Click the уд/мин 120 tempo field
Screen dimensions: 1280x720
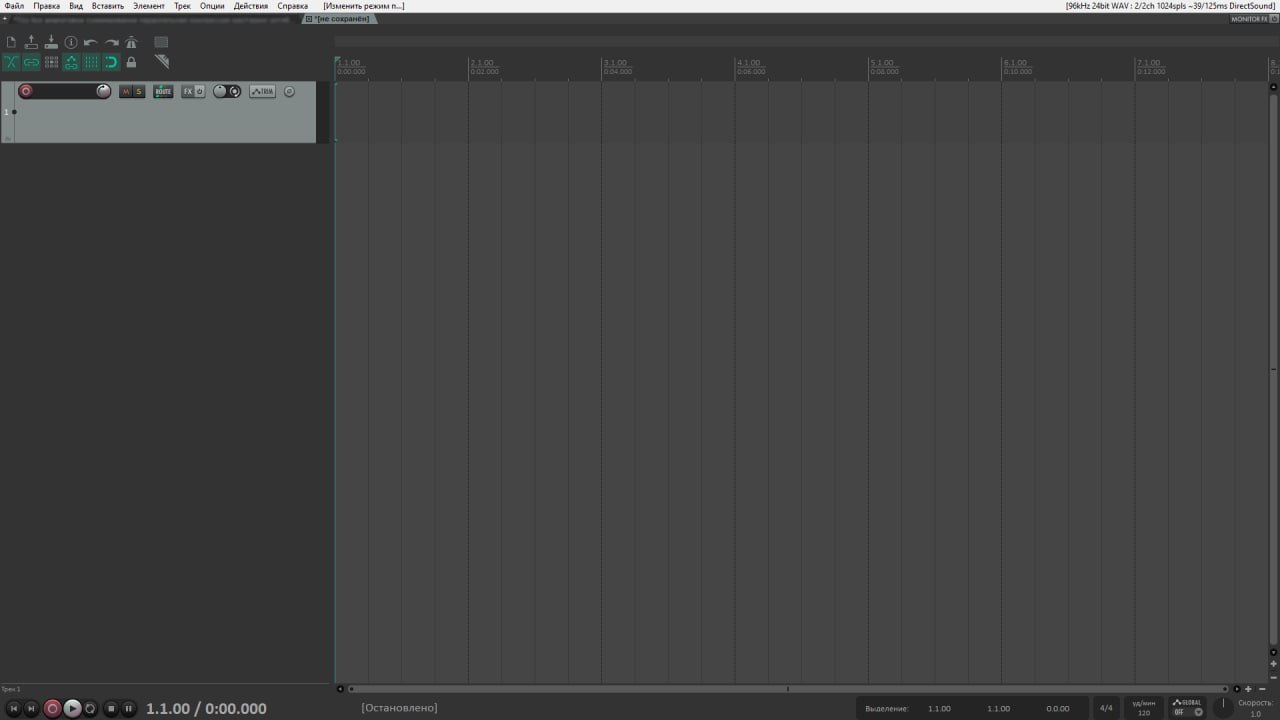click(1144, 708)
